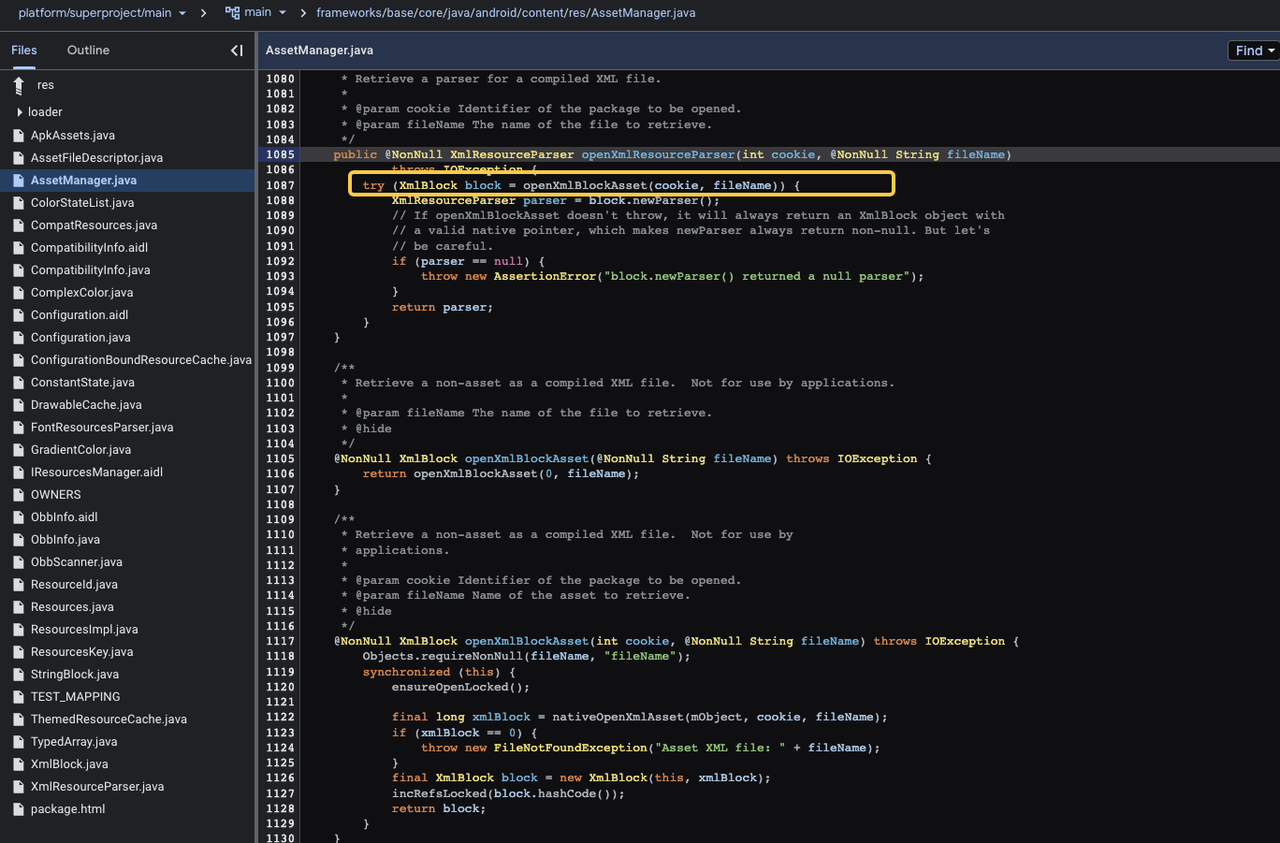Open ResourceId.java
Image resolution: width=1280 pixels, height=843 pixels.
(x=74, y=585)
